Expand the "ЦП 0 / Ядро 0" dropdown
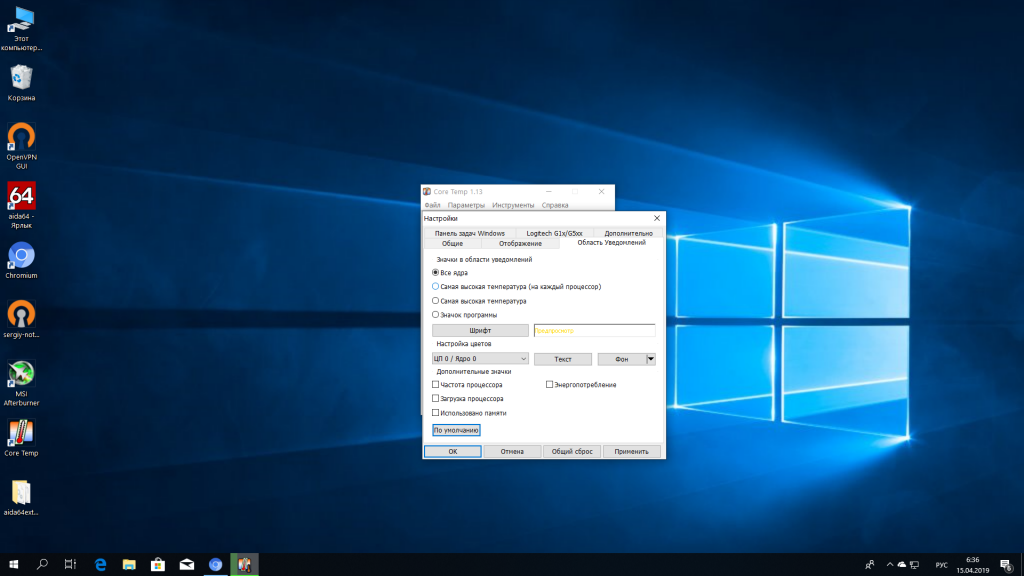This screenshot has height=576, width=1024. 480,359
